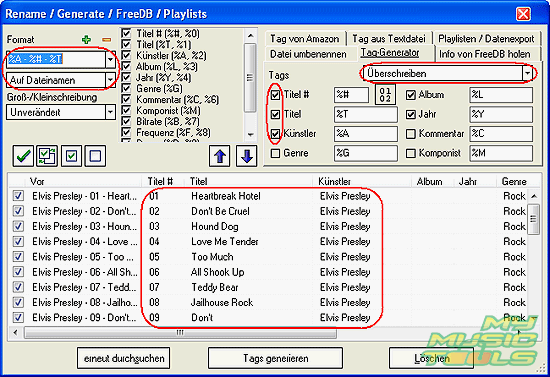Click the Titel # field containing %#
Viewport: 550px width, 377px height.
(351, 95)
